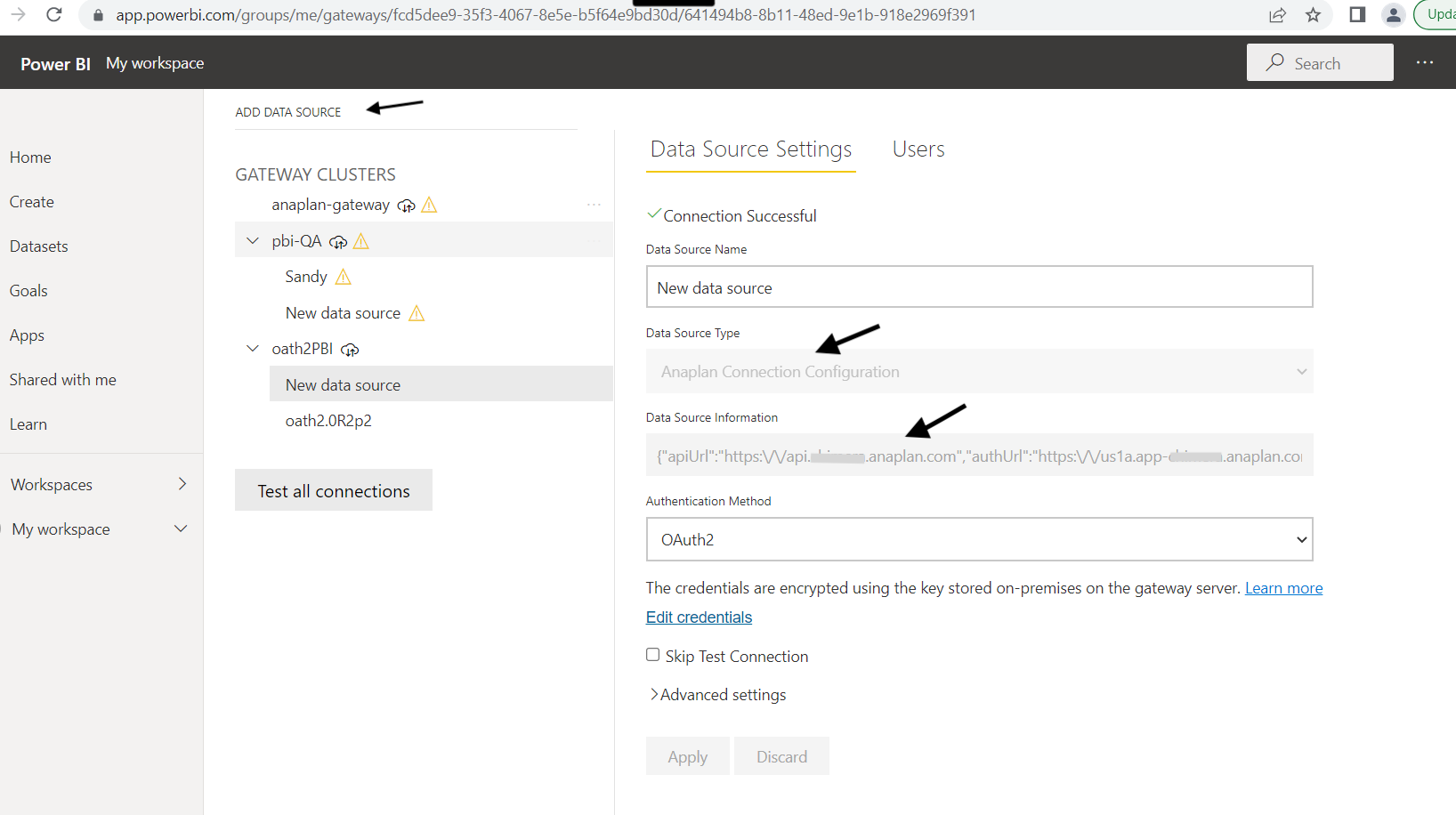Click the cloud icon next to oath2PBI
Screen dimensions: 1456x815
pyautogui.click(x=350, y=350)
